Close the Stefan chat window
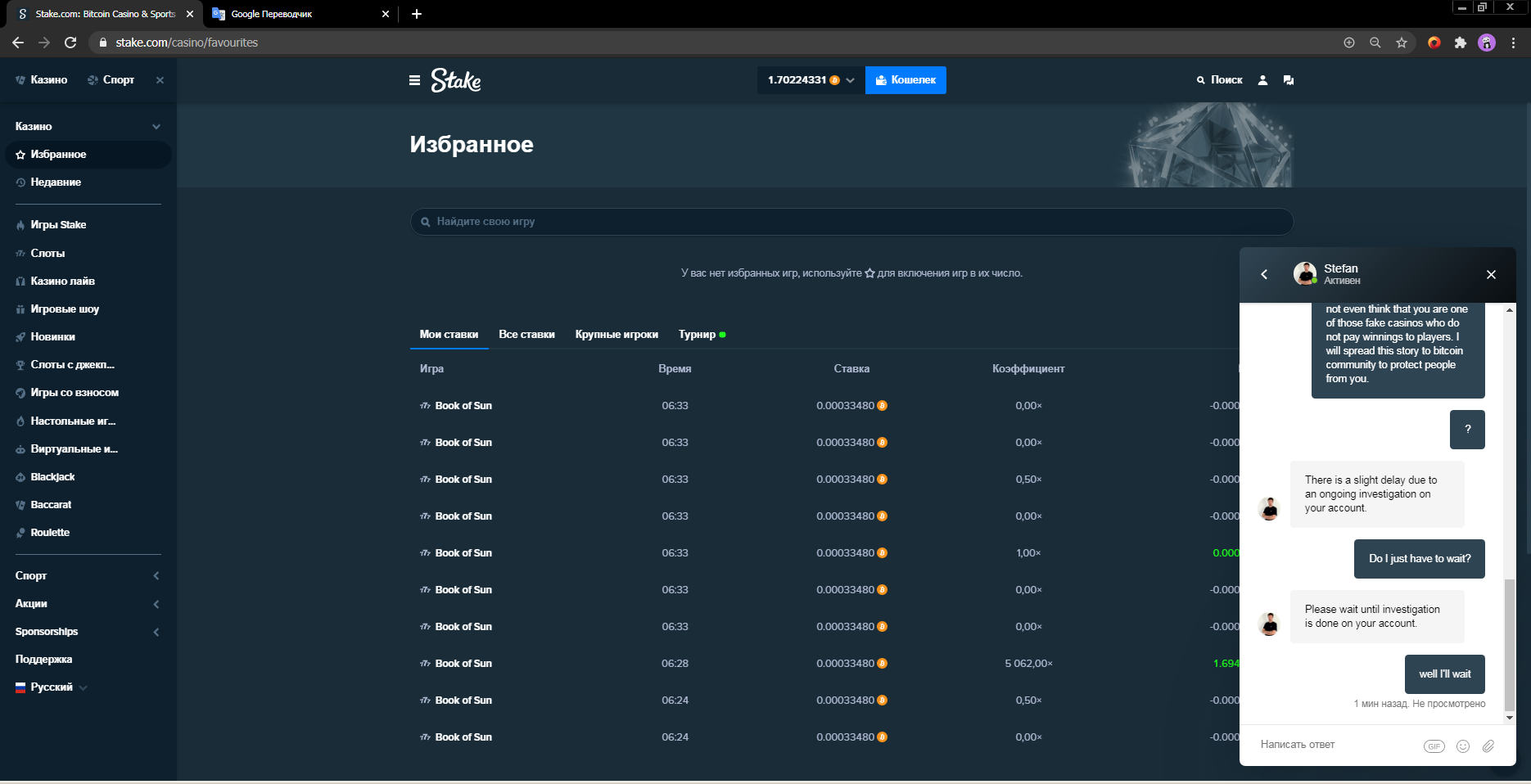1531x784 pixels. tap(1491, 275)
